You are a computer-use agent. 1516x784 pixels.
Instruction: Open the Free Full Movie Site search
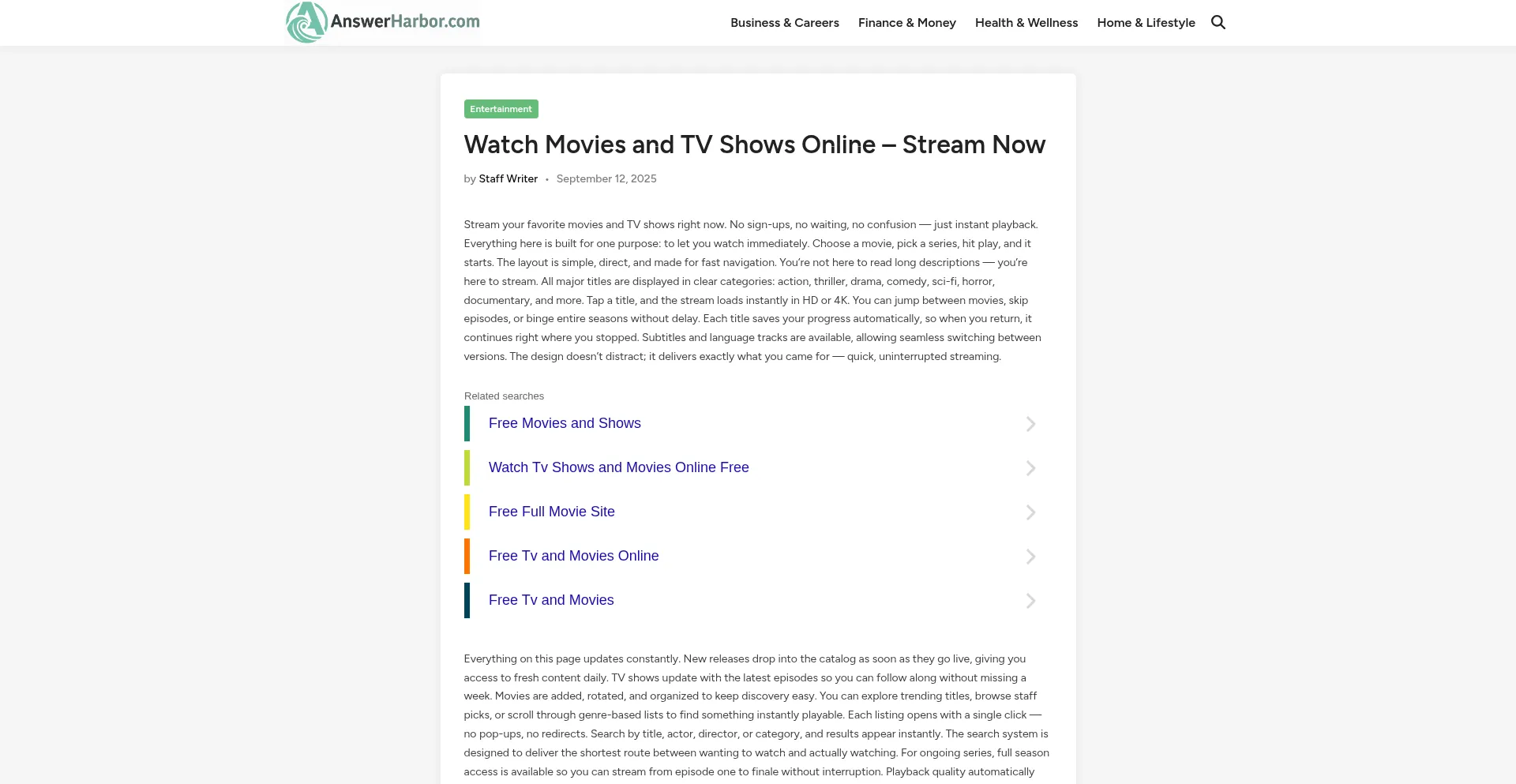point(551,512)
